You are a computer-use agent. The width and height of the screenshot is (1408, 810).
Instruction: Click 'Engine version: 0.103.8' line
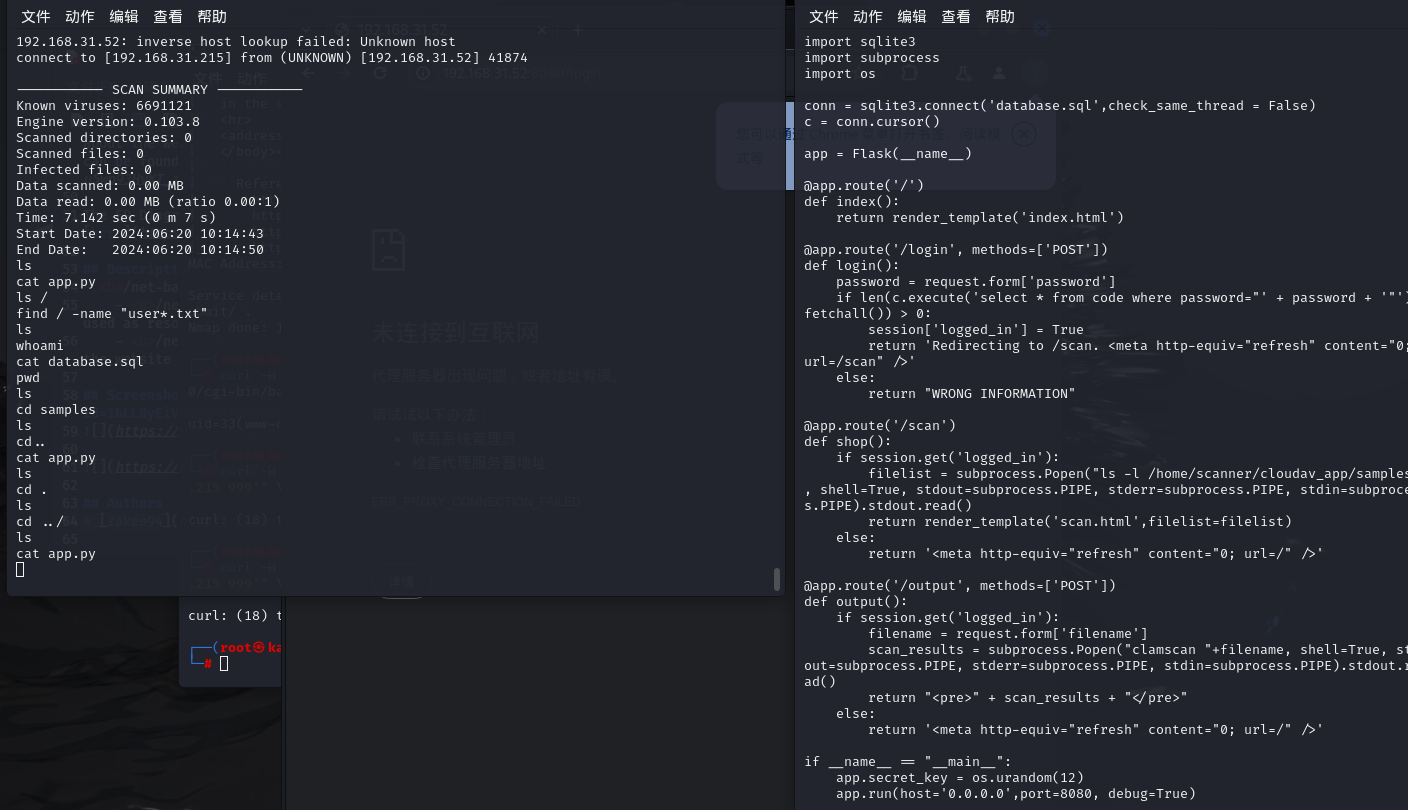[108, 122]
